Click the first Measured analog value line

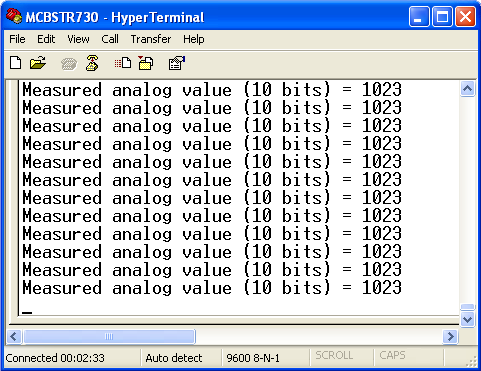[x=212, y=90]
